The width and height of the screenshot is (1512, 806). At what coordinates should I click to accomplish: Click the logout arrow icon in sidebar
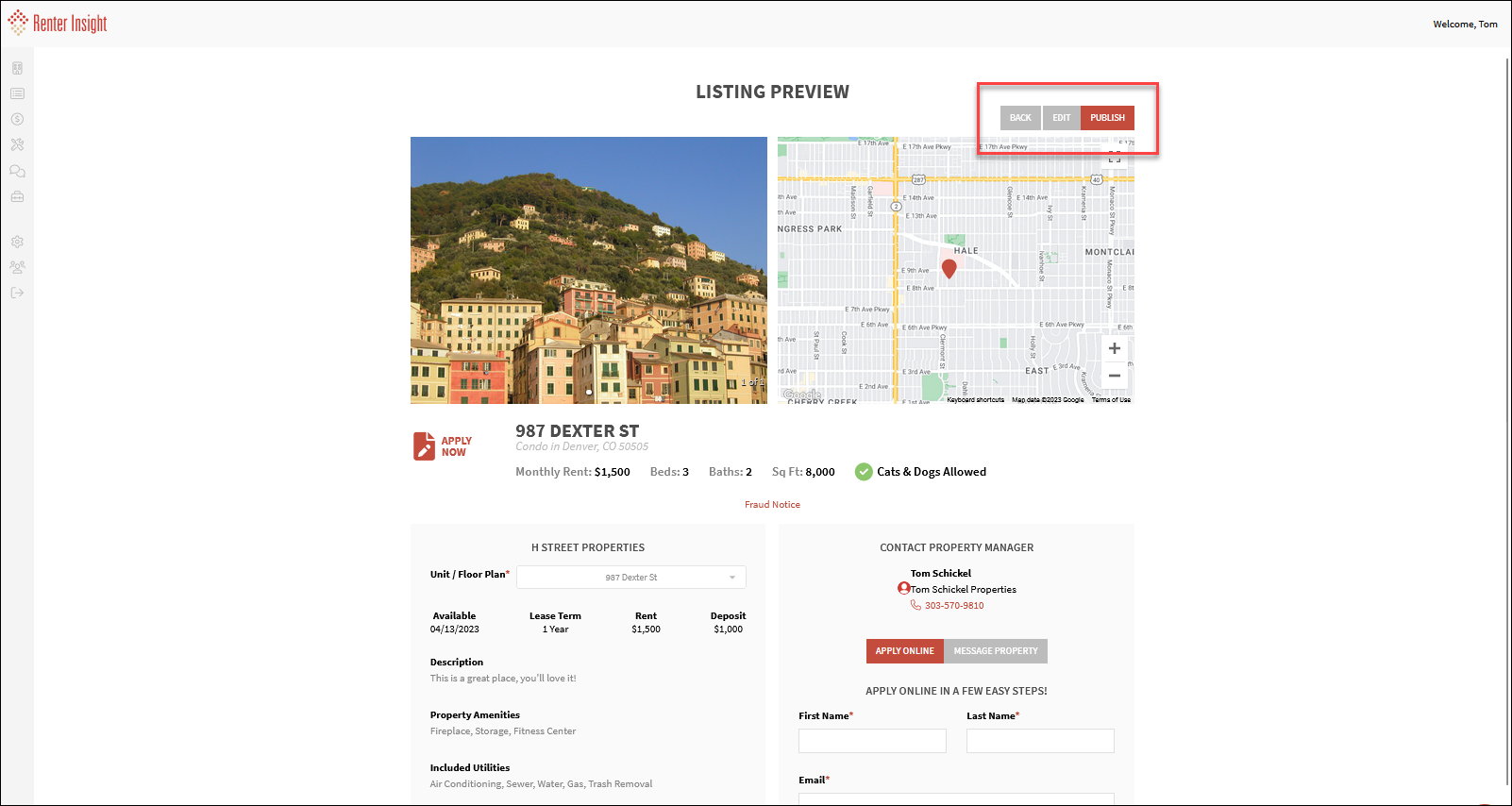[17, 293]
